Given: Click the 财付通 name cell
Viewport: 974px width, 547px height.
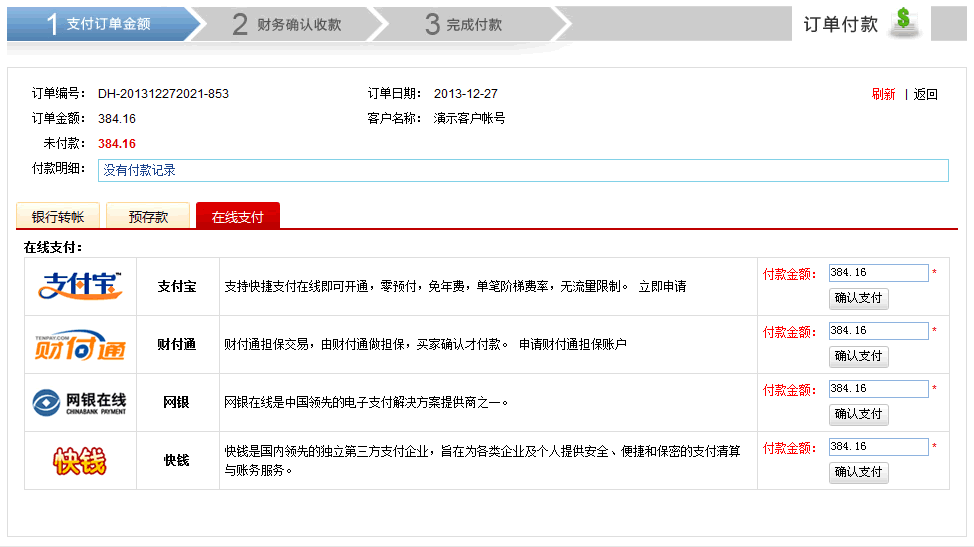Looking at the screenshot, I should pyautogui.click(x=177, y=344).
